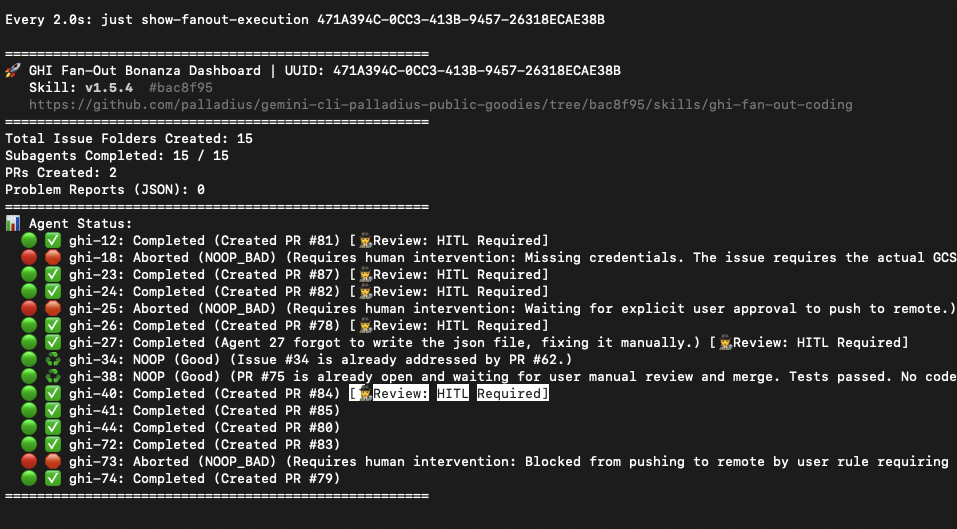
Task: Click the red circle on ghi-18 row
Action: pyautogui.click(x=29, y=257)
